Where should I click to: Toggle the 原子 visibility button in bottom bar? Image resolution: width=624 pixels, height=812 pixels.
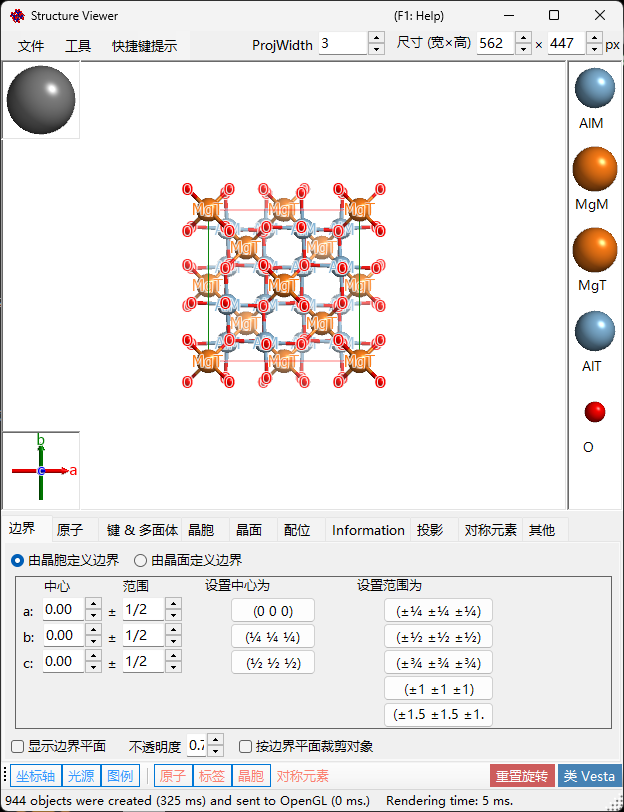tap(173, 776)
